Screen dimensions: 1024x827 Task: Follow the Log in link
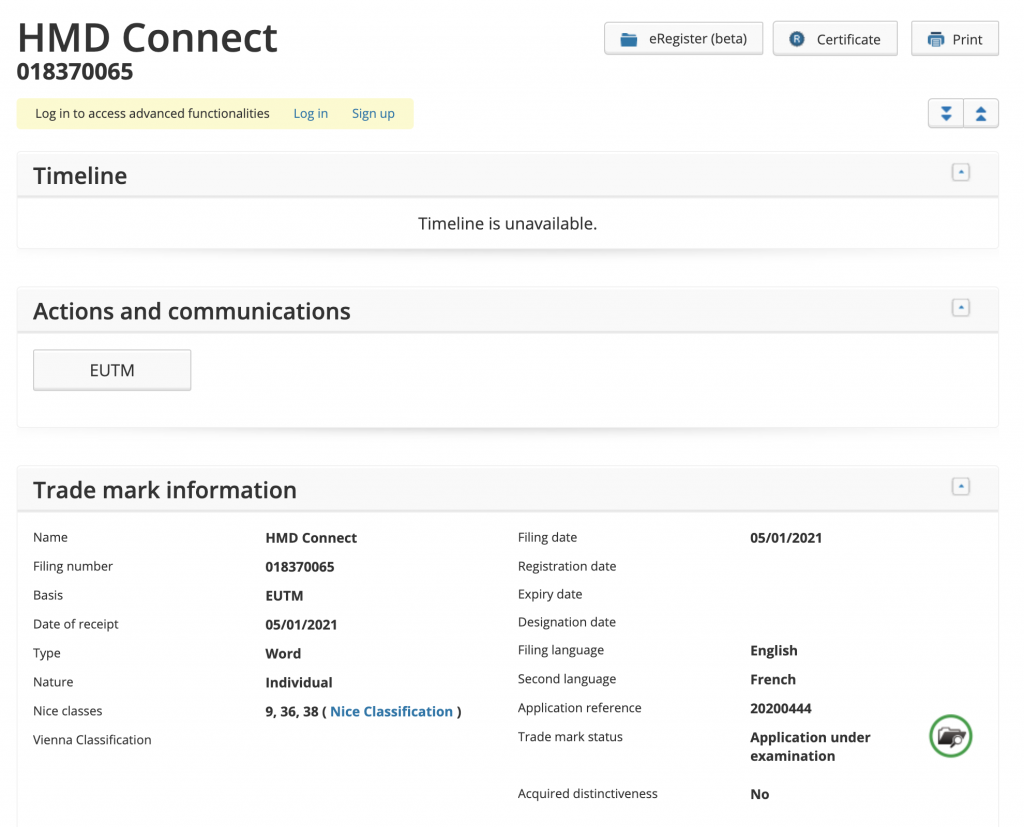[x=310, y=114]
